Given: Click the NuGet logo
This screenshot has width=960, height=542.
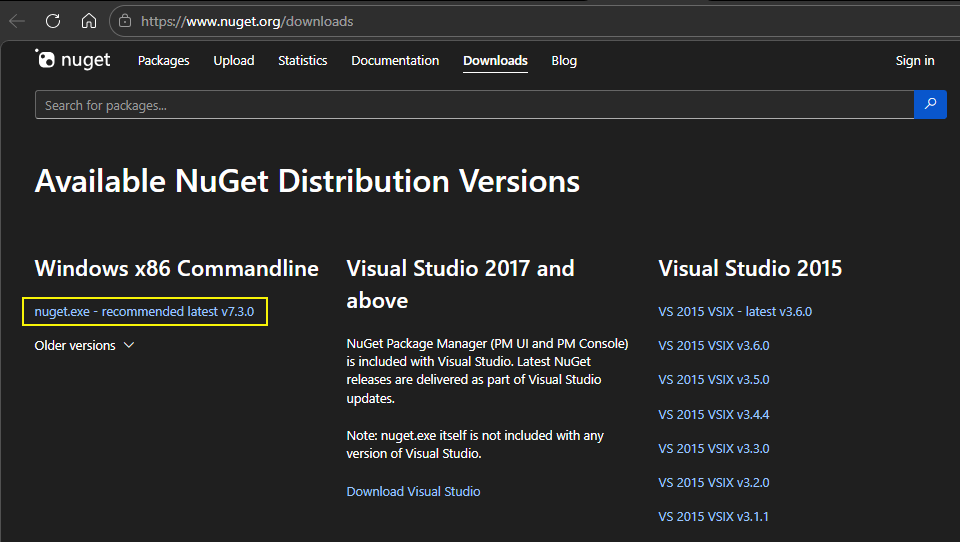Looking at the screenshot, I should (74, 60).
